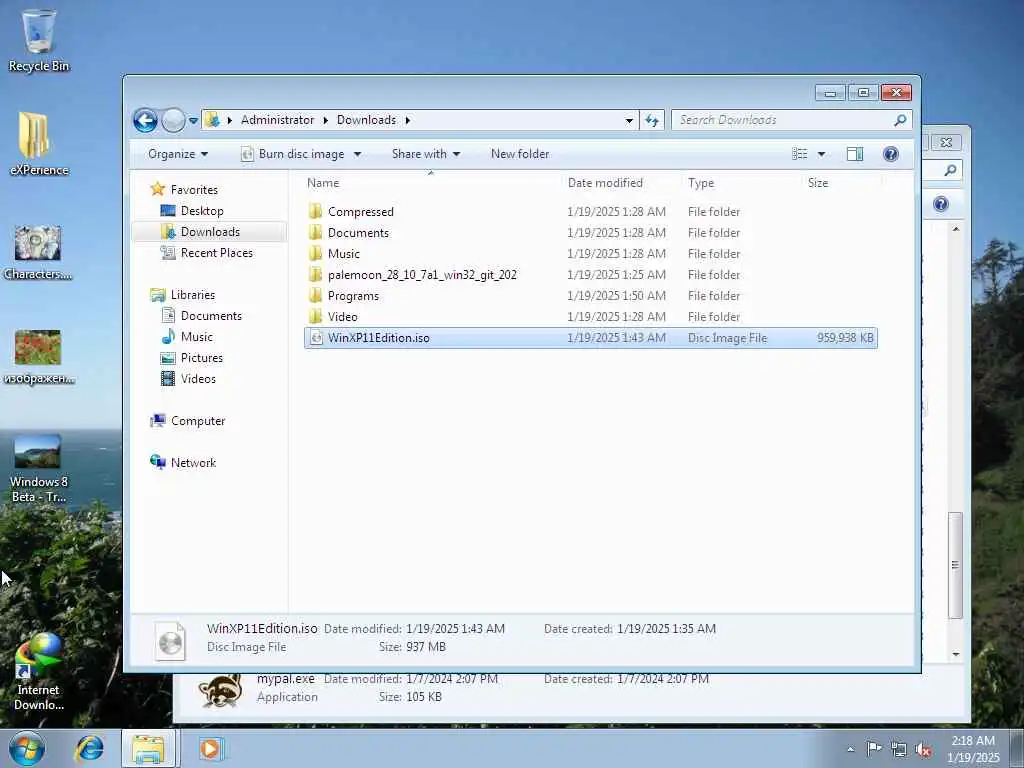Image resolution: width=1024 pixels, height=768 pixels.
Task: Click Burn disc image toolbar button
Action: click(x=293, y=154)
